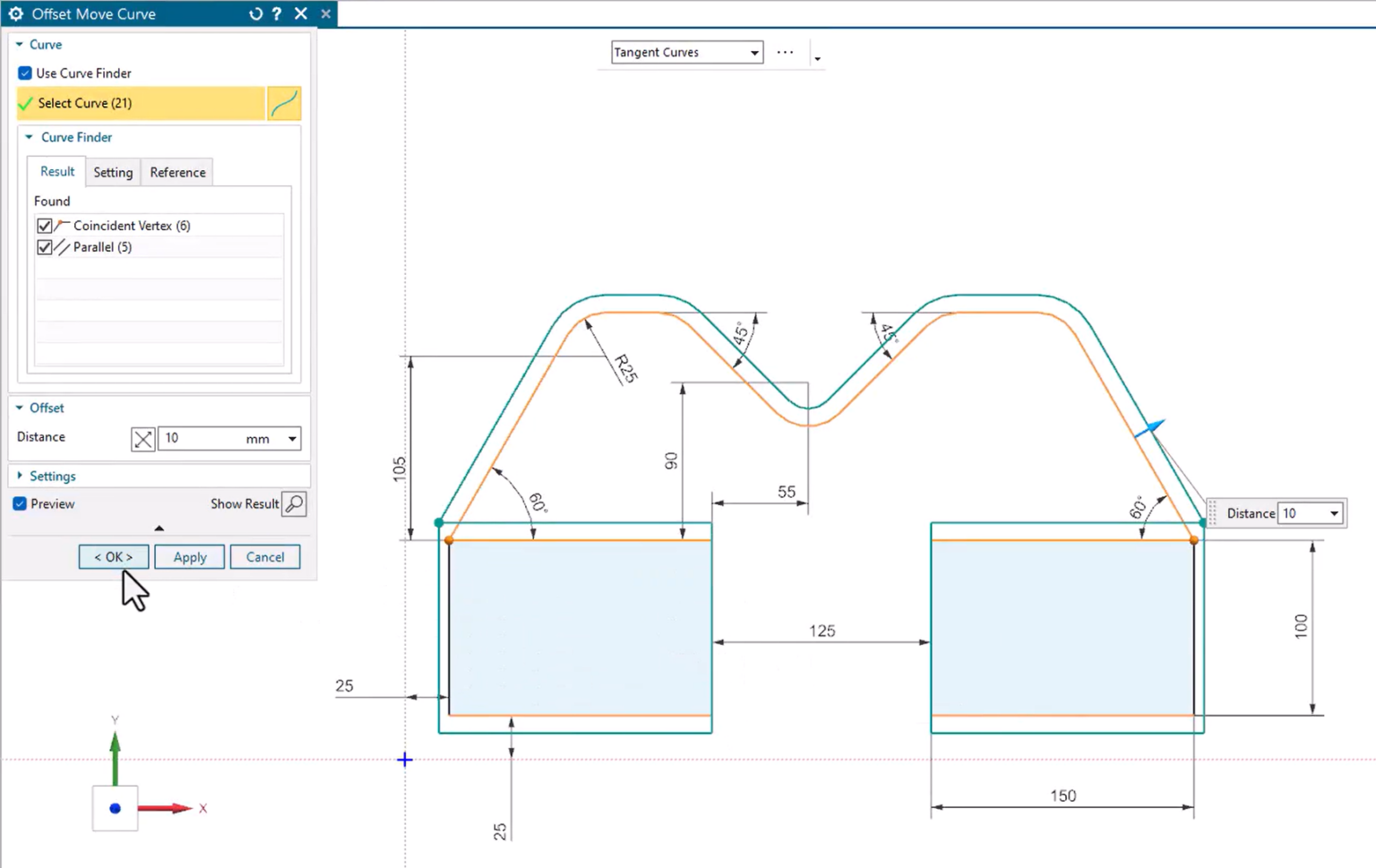1376x868 pixels.
Task: Cancel the Offset Move Curve operation
Action: (x=265, y=556)
